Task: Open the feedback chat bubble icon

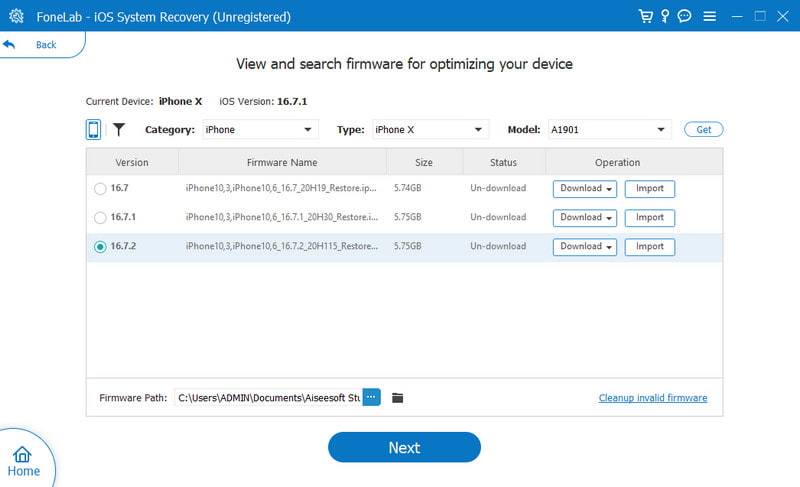Action: pos(684,16)
